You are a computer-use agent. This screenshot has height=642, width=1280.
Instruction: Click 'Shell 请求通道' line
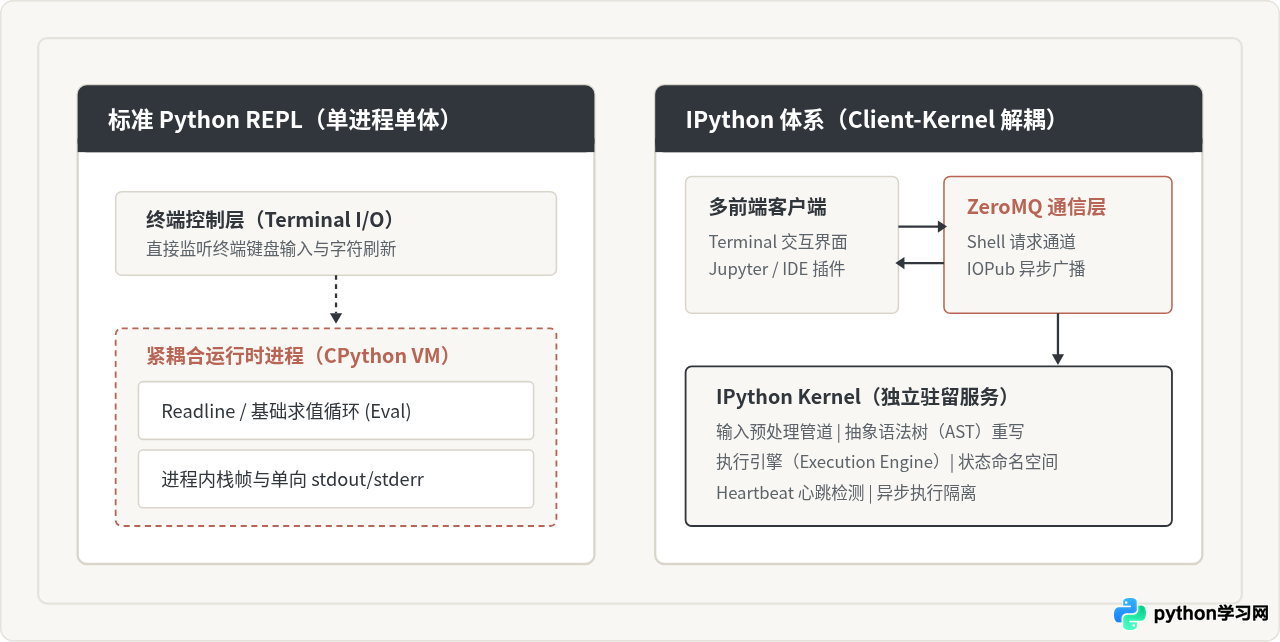pos(1021,242)
